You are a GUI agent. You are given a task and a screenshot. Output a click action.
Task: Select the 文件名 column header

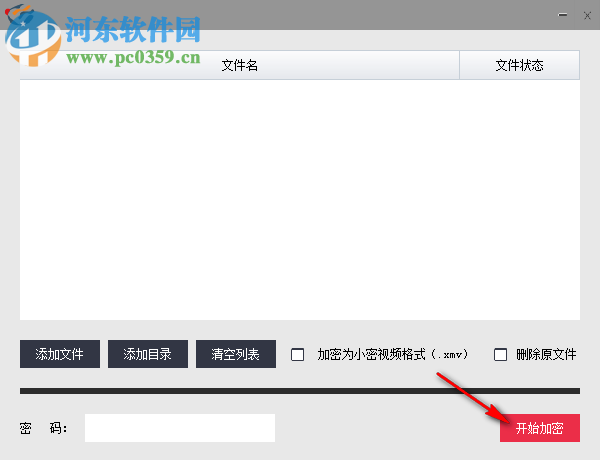tap(240, 65)
